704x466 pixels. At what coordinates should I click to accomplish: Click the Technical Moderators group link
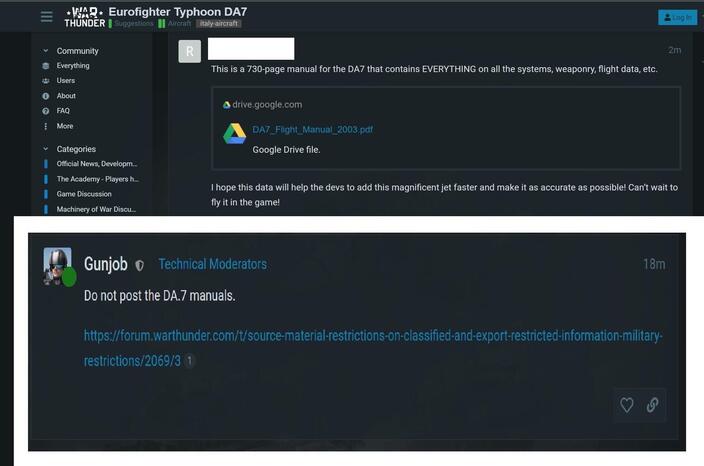click(212, 264)
